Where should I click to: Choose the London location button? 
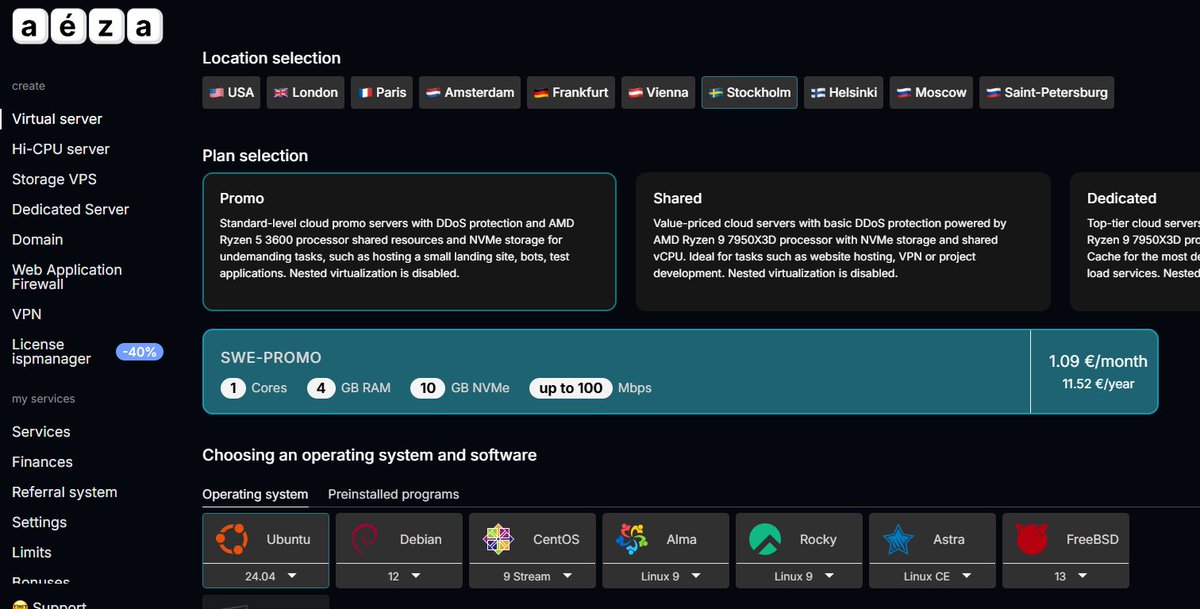pyautogui.click(x=306, y=92)
